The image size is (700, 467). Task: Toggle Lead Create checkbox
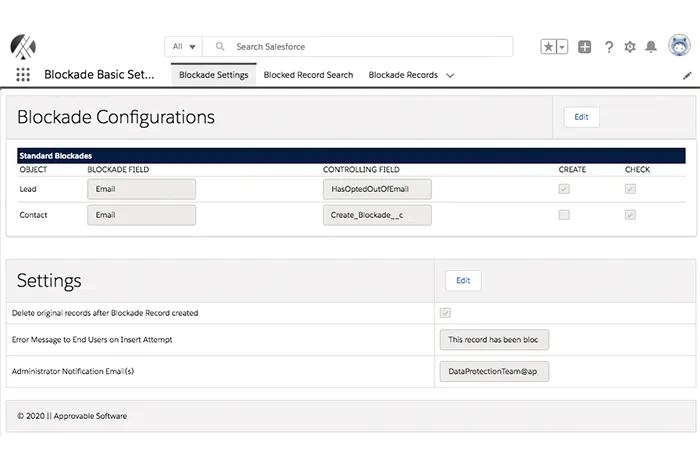(564, 189)
